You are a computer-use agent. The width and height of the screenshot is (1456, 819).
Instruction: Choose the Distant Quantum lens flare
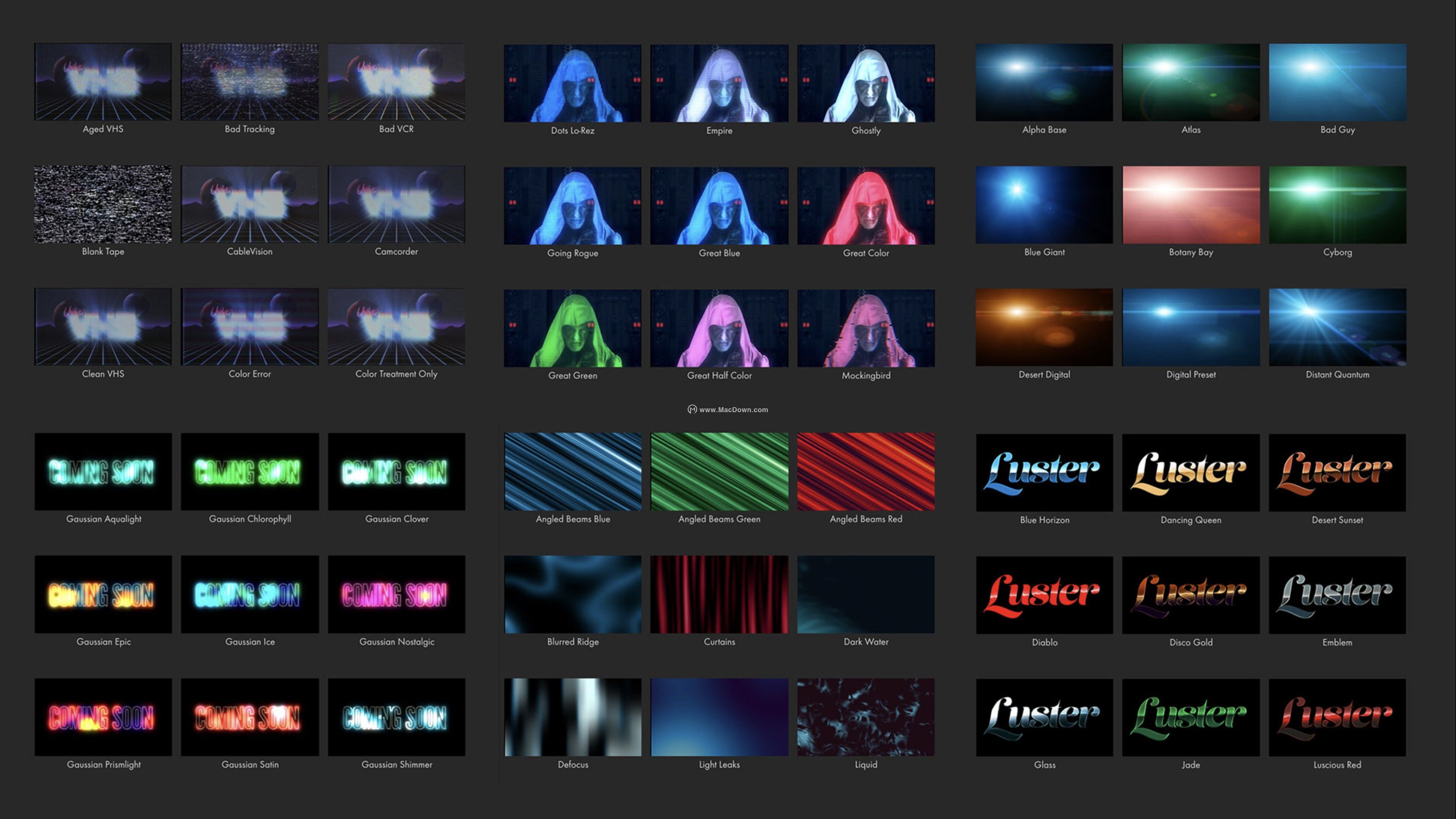tap(1337, 327)
